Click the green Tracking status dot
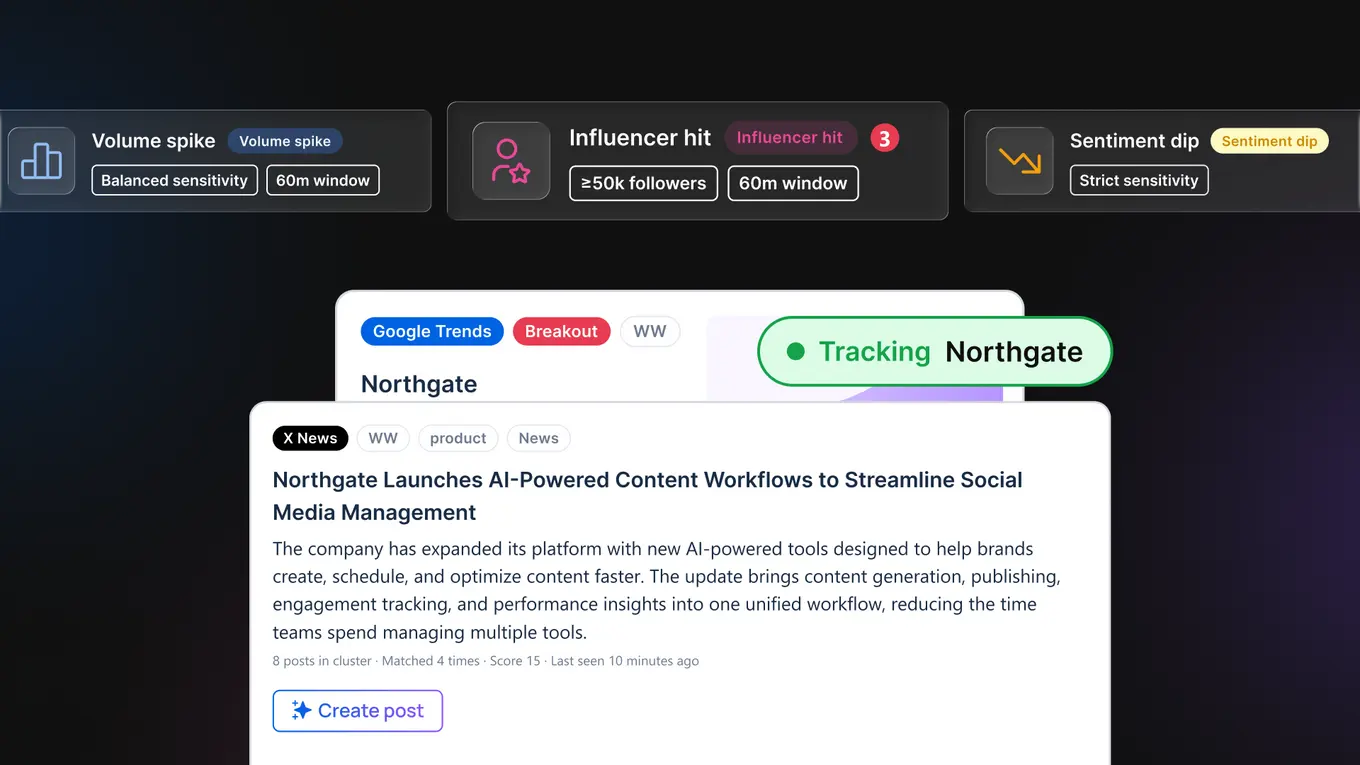This screenshot has height=765, width=1360. coord(796,351)
